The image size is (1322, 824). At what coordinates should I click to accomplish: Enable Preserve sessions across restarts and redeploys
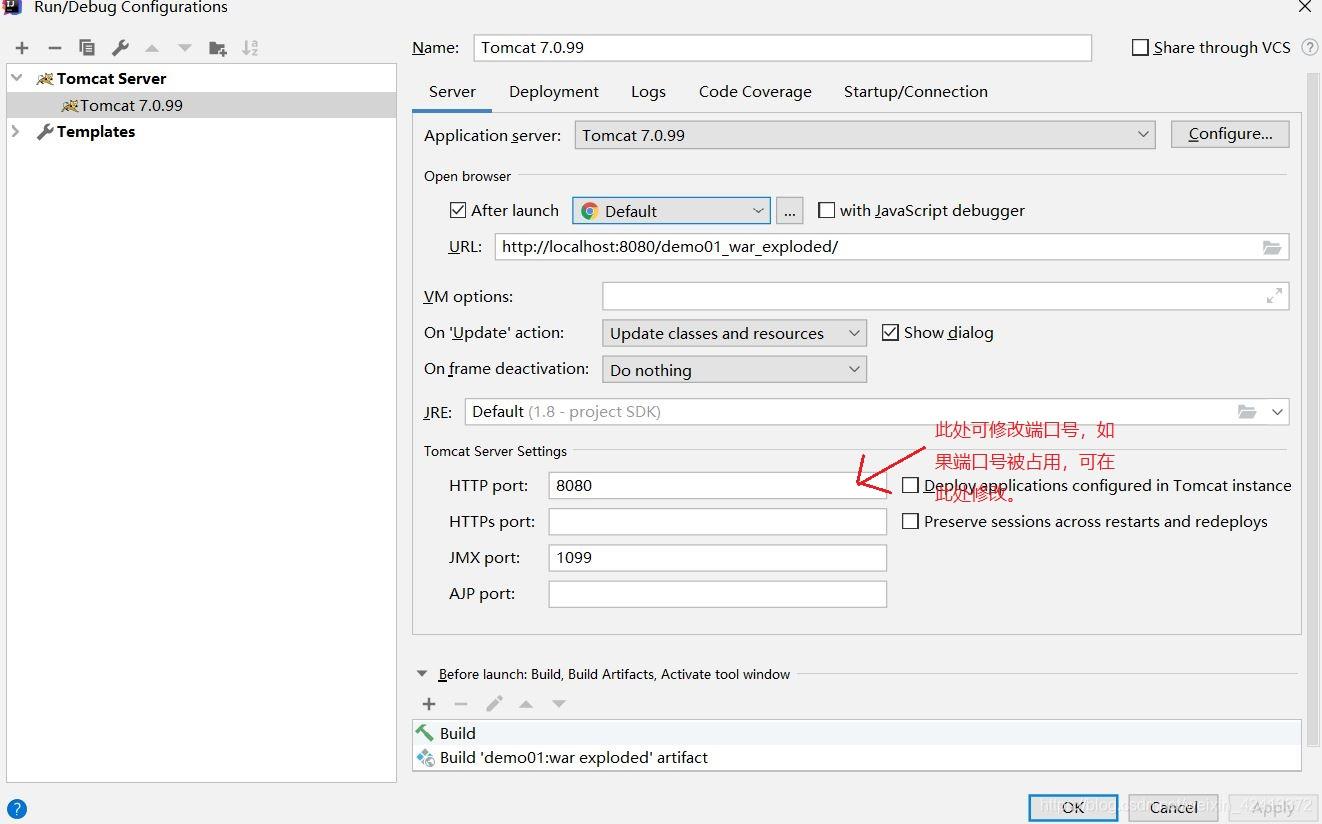point(910,521)
